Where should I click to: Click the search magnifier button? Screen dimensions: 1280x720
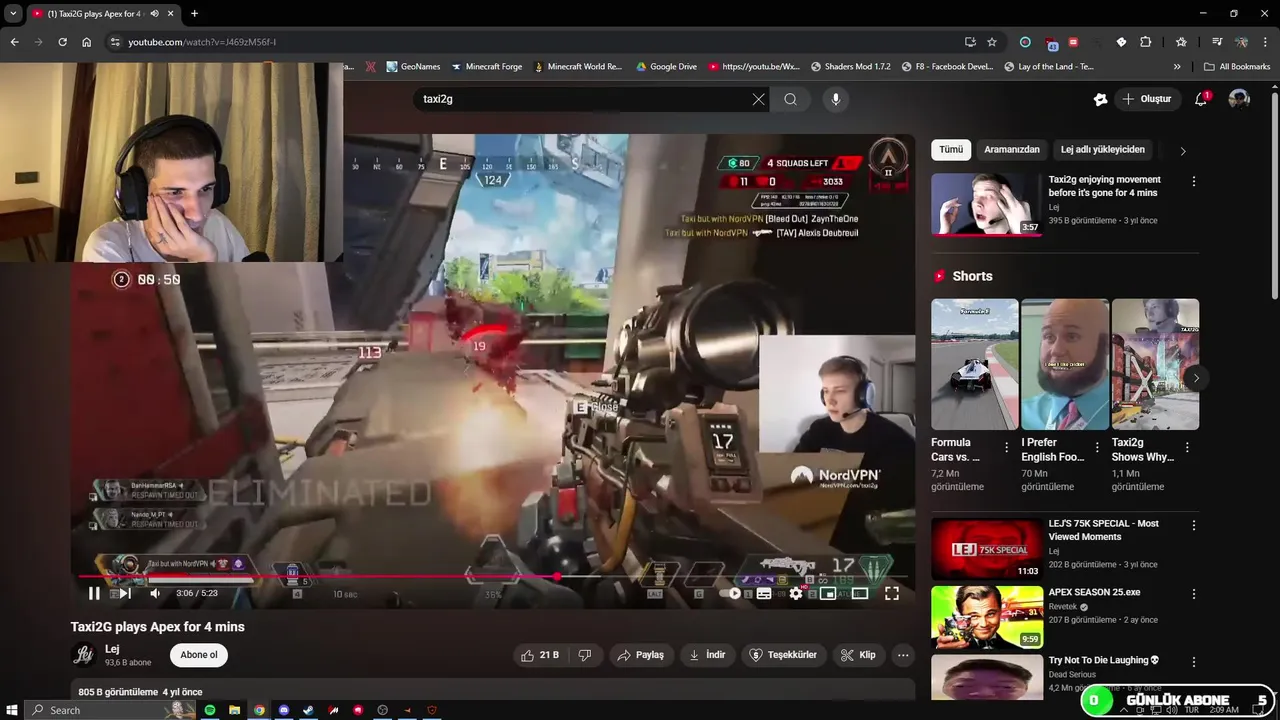[x=790, y=99]
